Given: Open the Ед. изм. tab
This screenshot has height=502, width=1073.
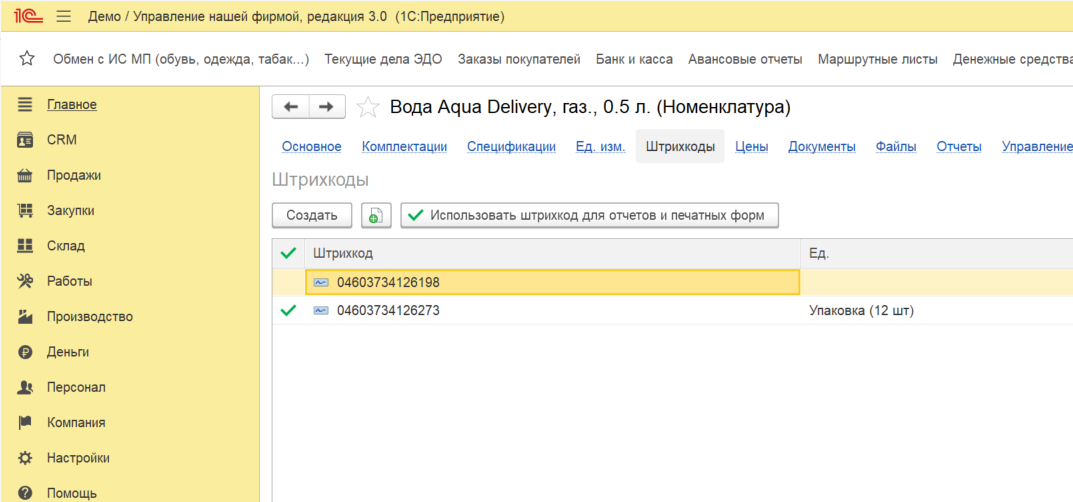Looking at the screenshot, I should [x=601, y=146].
